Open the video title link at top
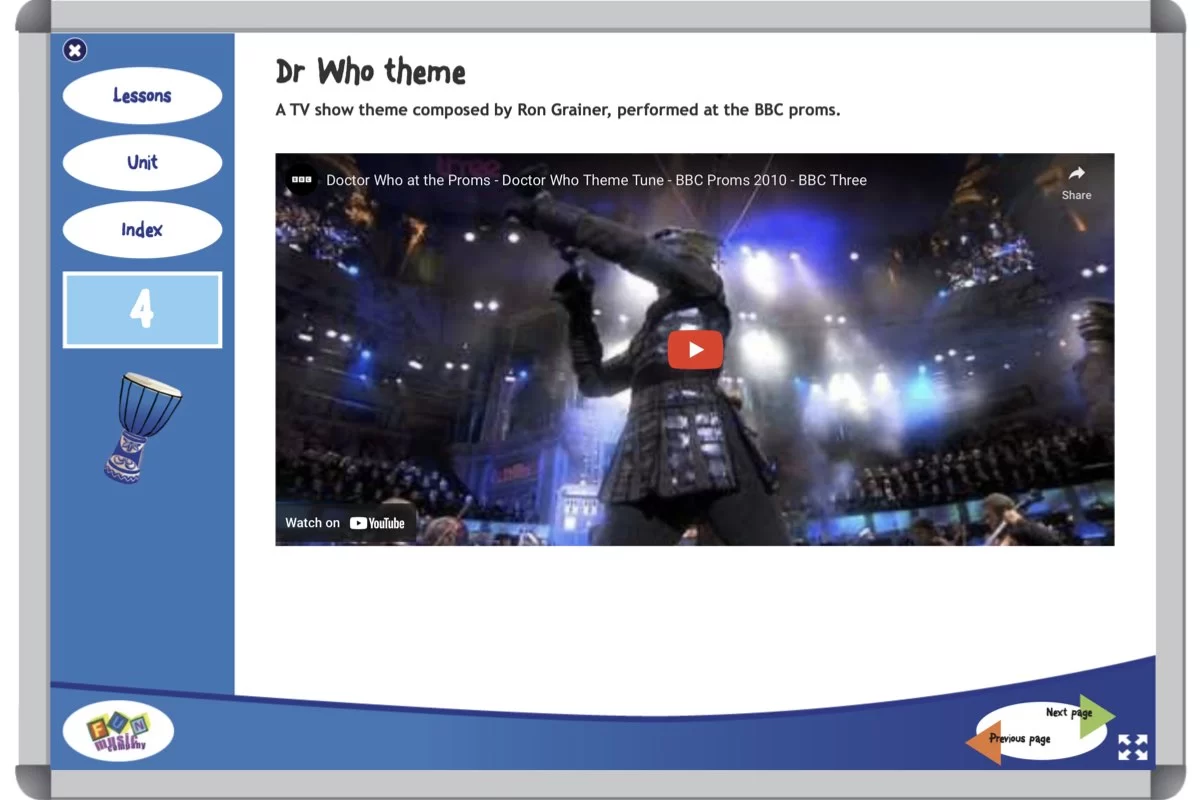Image resolution: width=1200 pixels, height=800 pixels. click(x=596, y=180)
